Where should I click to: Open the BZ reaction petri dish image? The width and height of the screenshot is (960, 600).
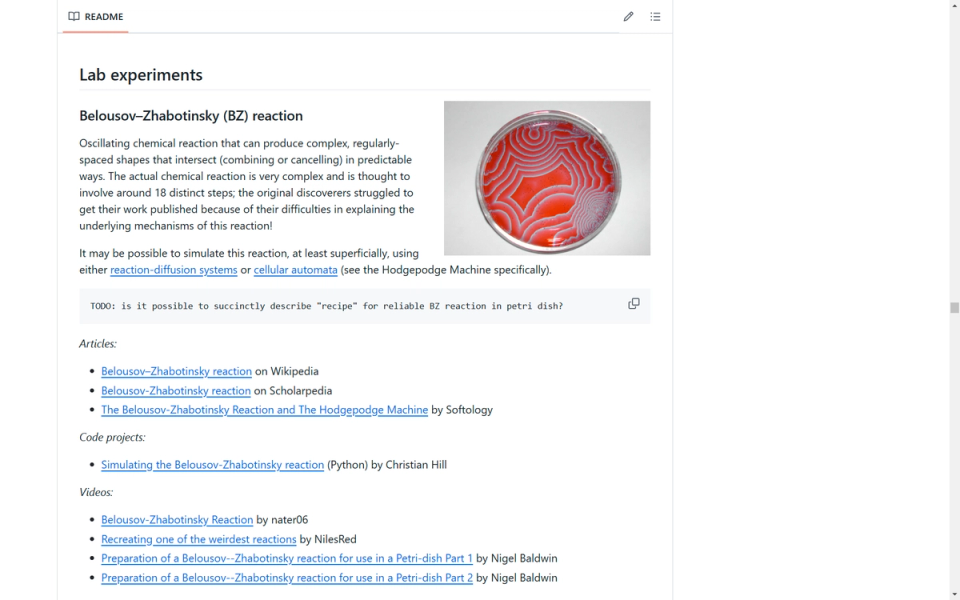pos(547,178)
